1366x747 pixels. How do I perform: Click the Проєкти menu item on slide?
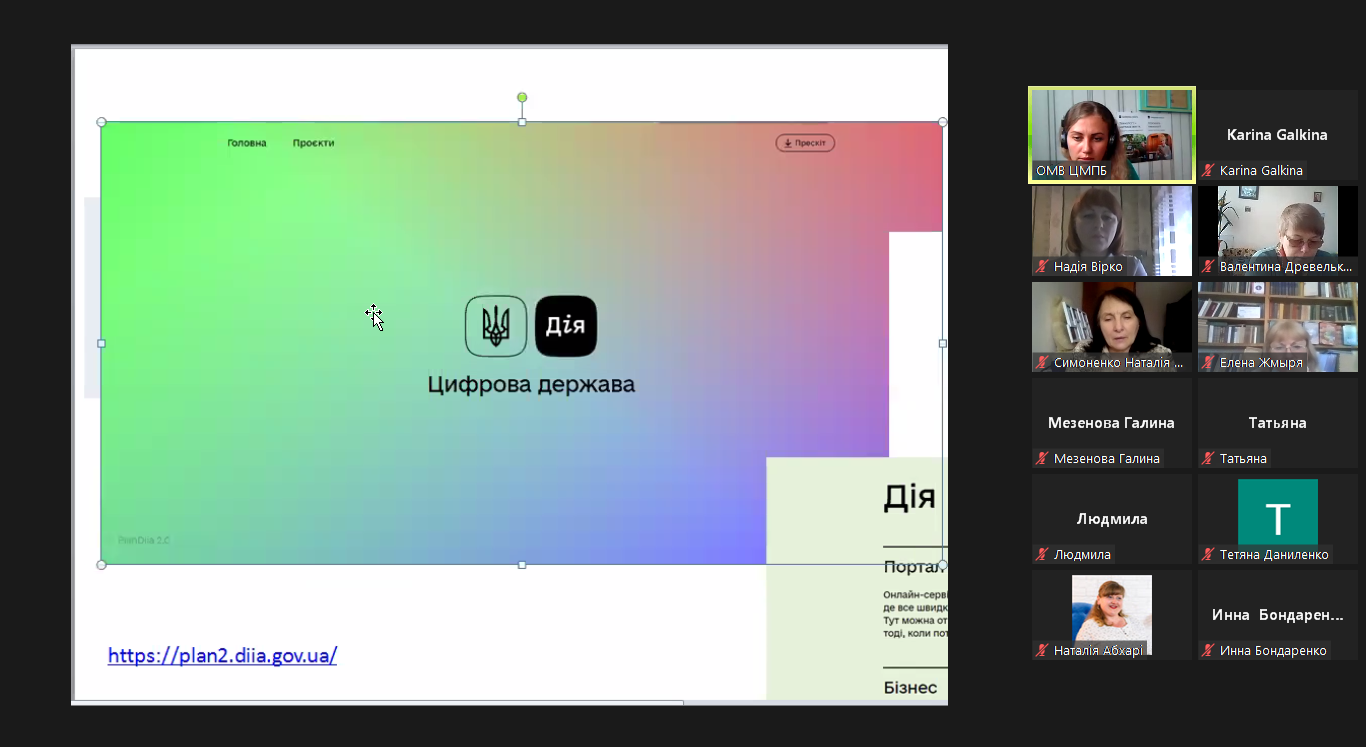point(314,143)
